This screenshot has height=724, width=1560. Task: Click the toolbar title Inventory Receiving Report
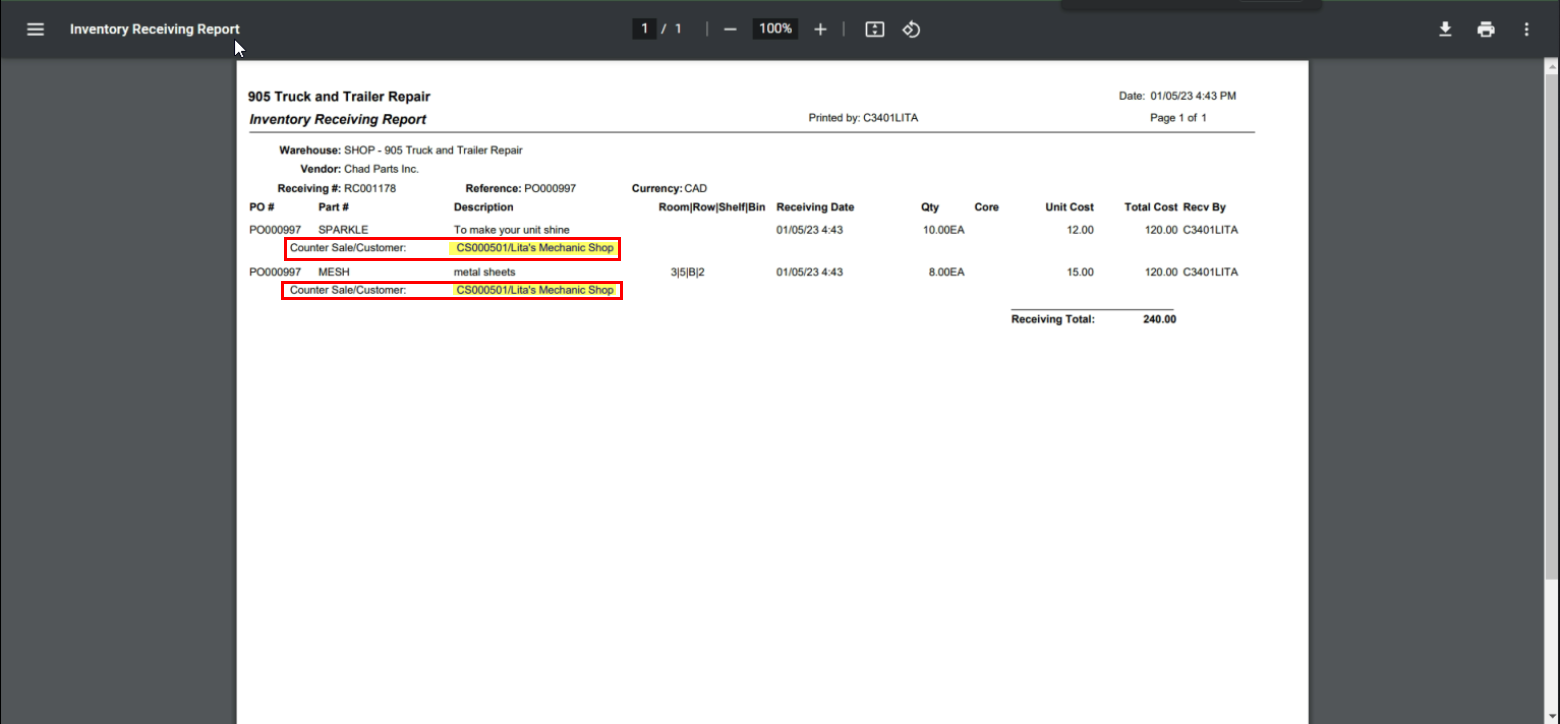tap(155, 29)
